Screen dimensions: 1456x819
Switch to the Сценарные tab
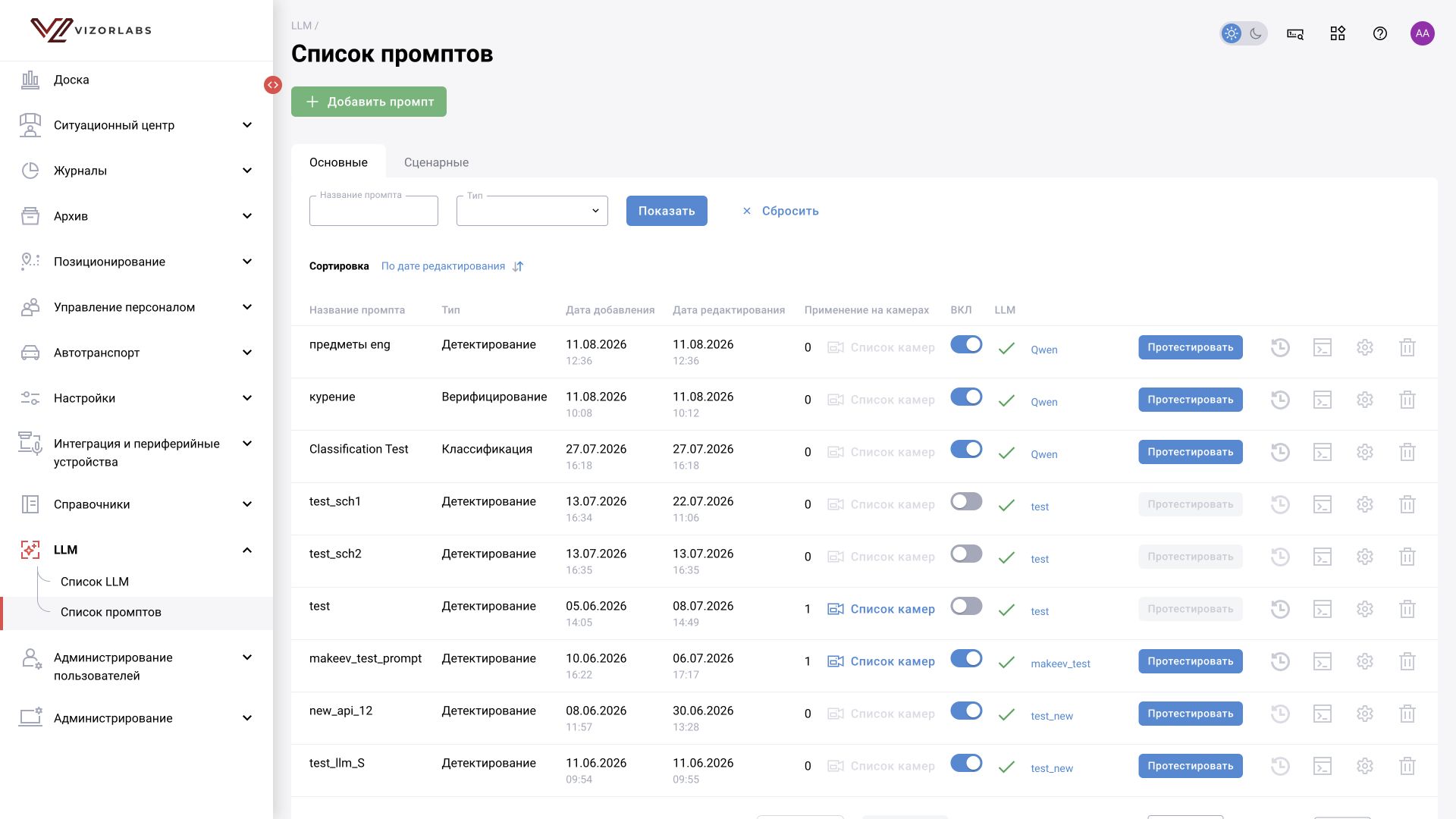pyautogui.click(x=436, y=162)
